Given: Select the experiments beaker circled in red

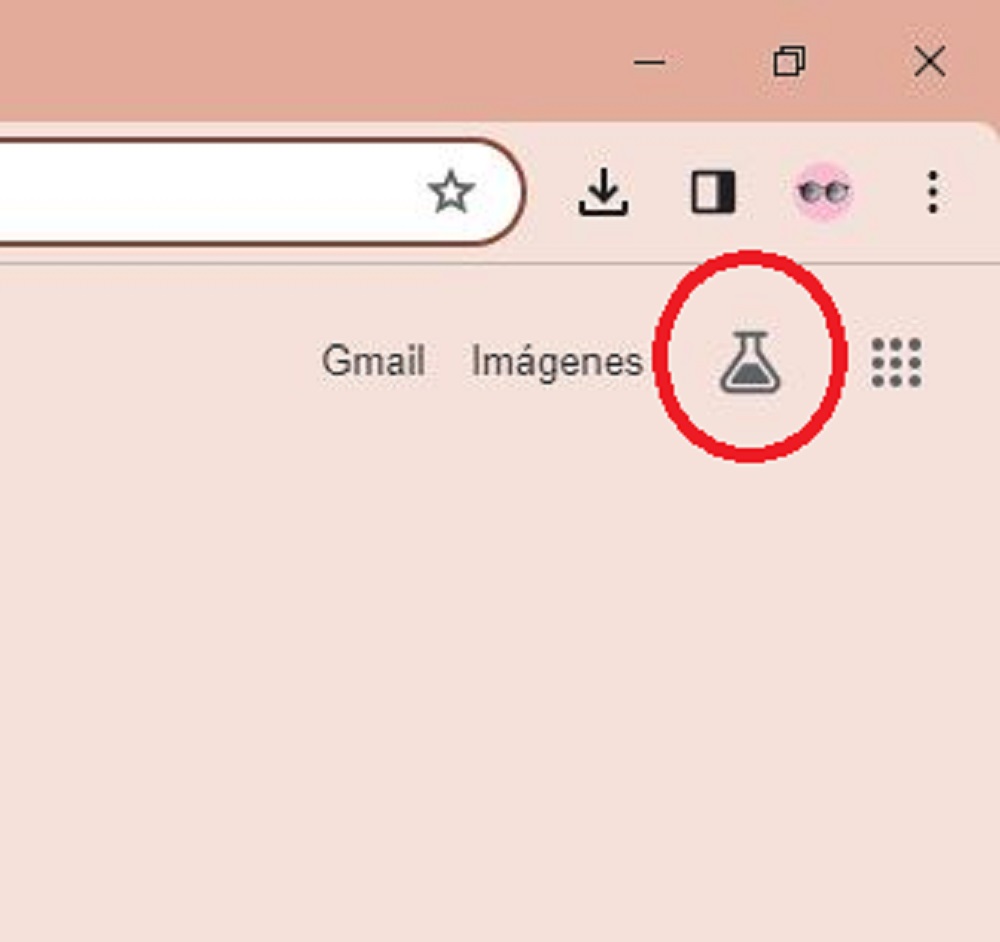Looking at the screenshot, I should [x=750, y=362].
